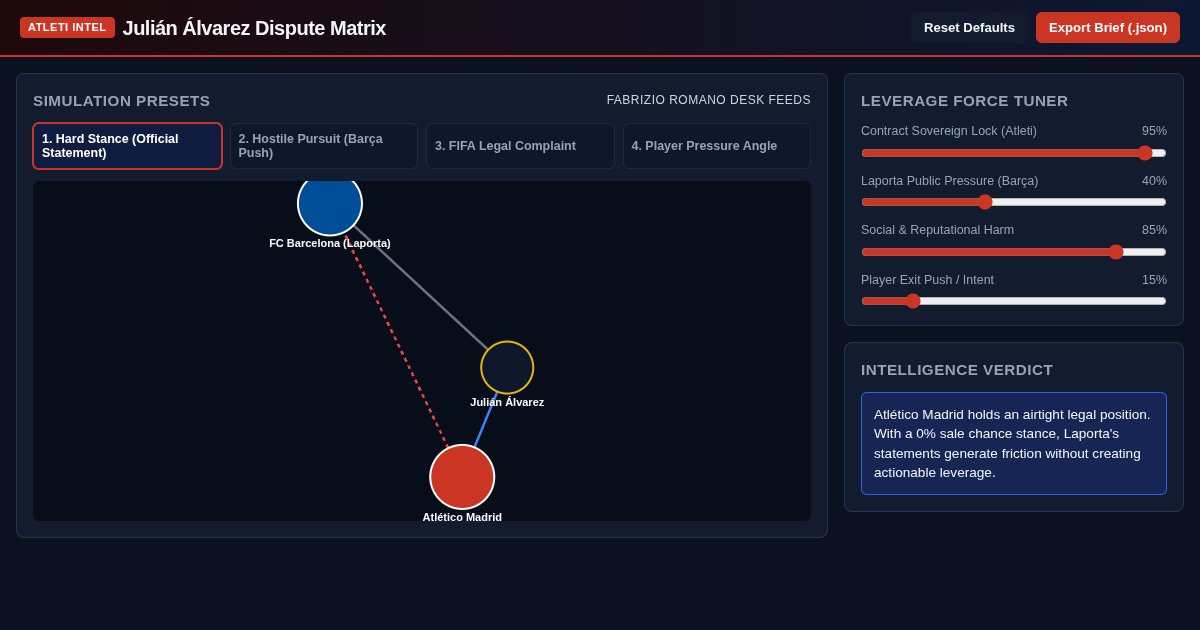The width and height of the screenshot is (1200, 630).
Task: Click the 15% player exit value
Action: 1154,280
